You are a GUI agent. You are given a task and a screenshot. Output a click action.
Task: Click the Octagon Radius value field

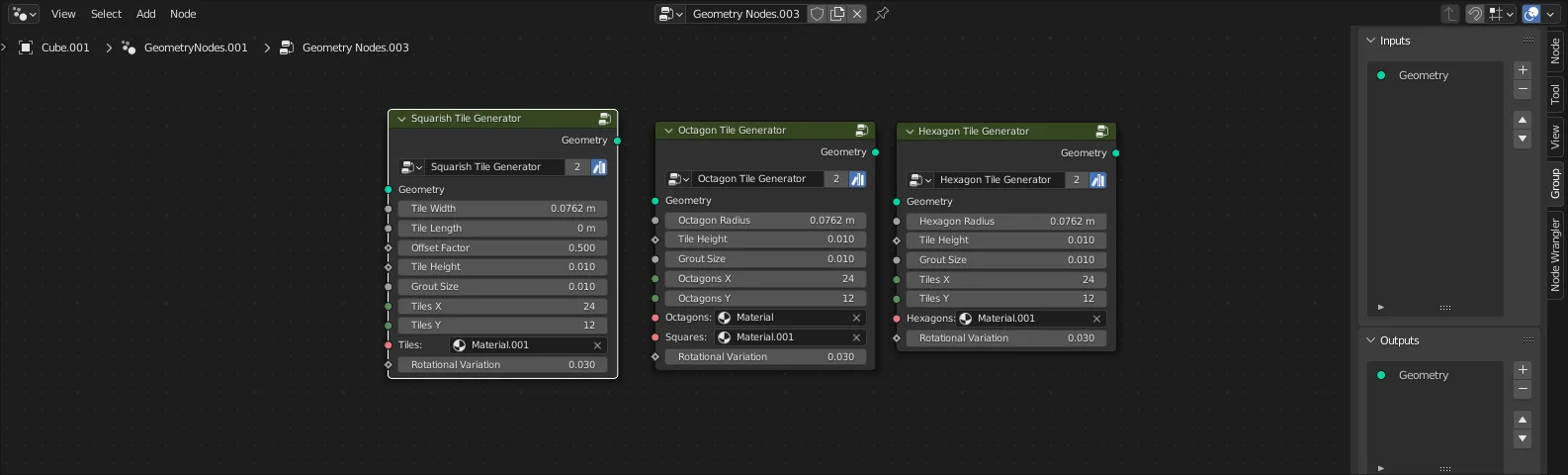pos(766,221)
